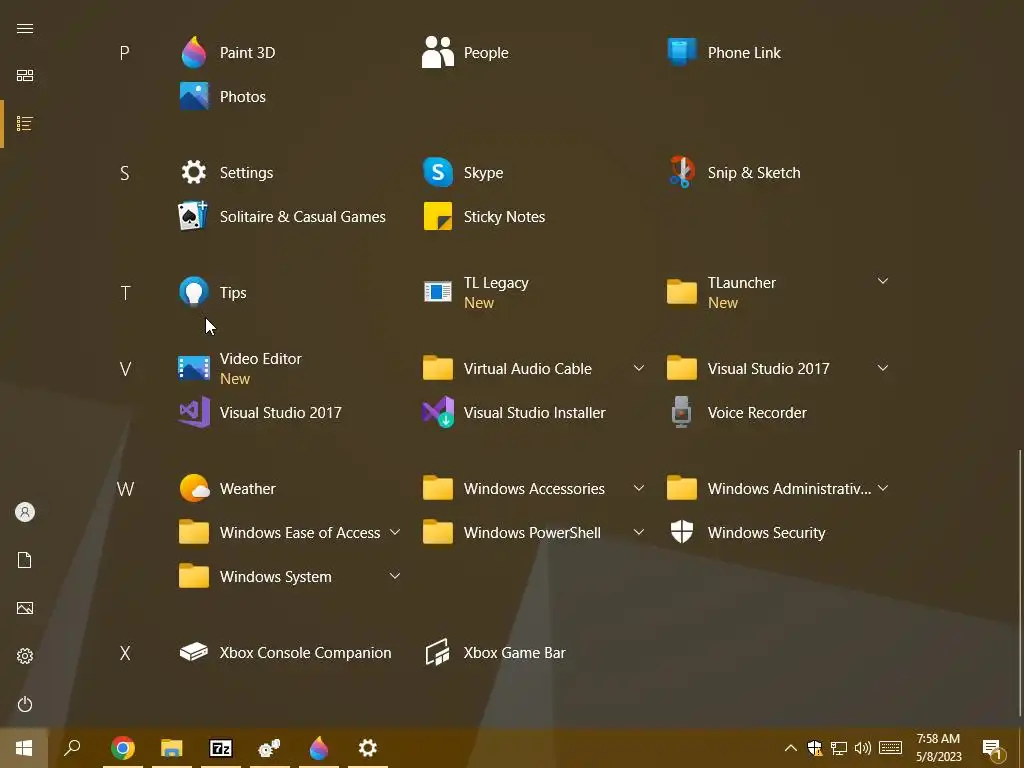Open the notification action center
The image size is (1024, 768).
click(993, 748)
